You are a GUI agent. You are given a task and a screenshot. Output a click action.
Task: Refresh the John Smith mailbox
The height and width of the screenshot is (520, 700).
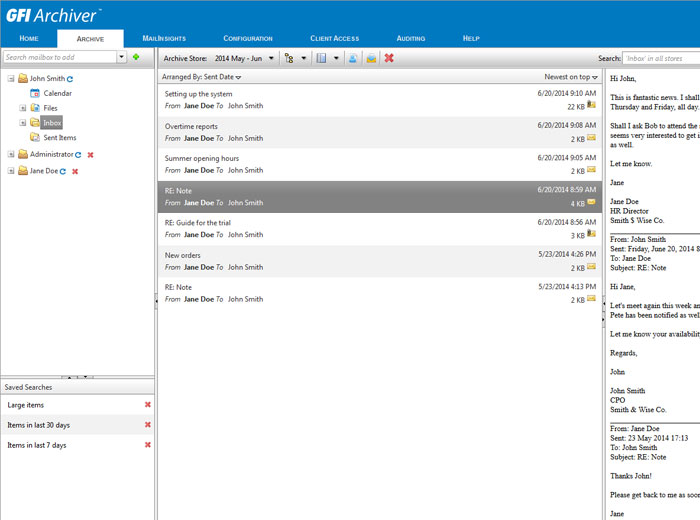coord(70,79)
